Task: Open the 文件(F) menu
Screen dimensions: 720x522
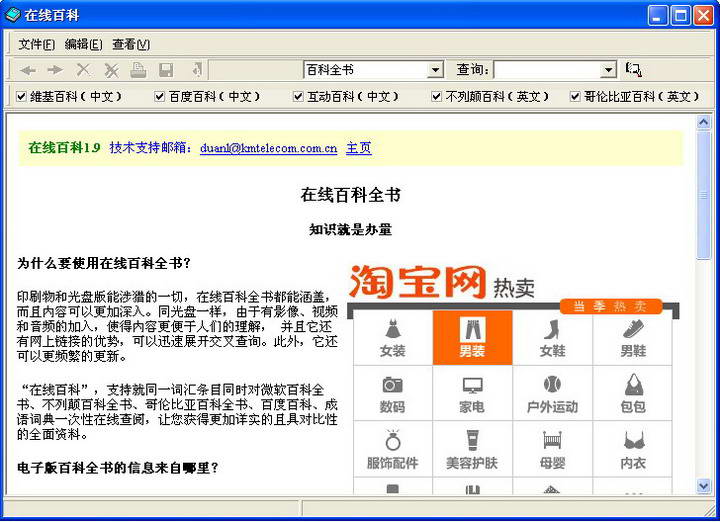Action: pyautogui.click(x=36, y=44)
